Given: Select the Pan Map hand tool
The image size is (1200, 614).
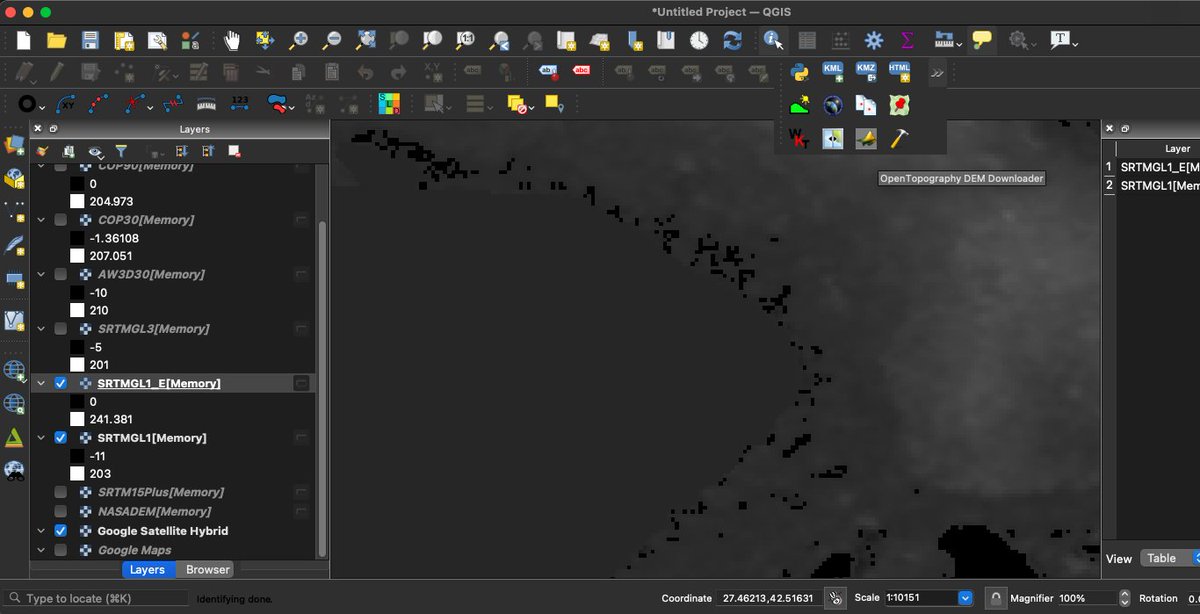Looking at the screenshot, I should coord(232,40).
